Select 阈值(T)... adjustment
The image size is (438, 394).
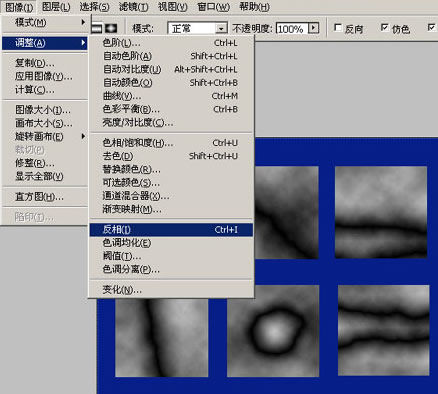coord(171,256)
